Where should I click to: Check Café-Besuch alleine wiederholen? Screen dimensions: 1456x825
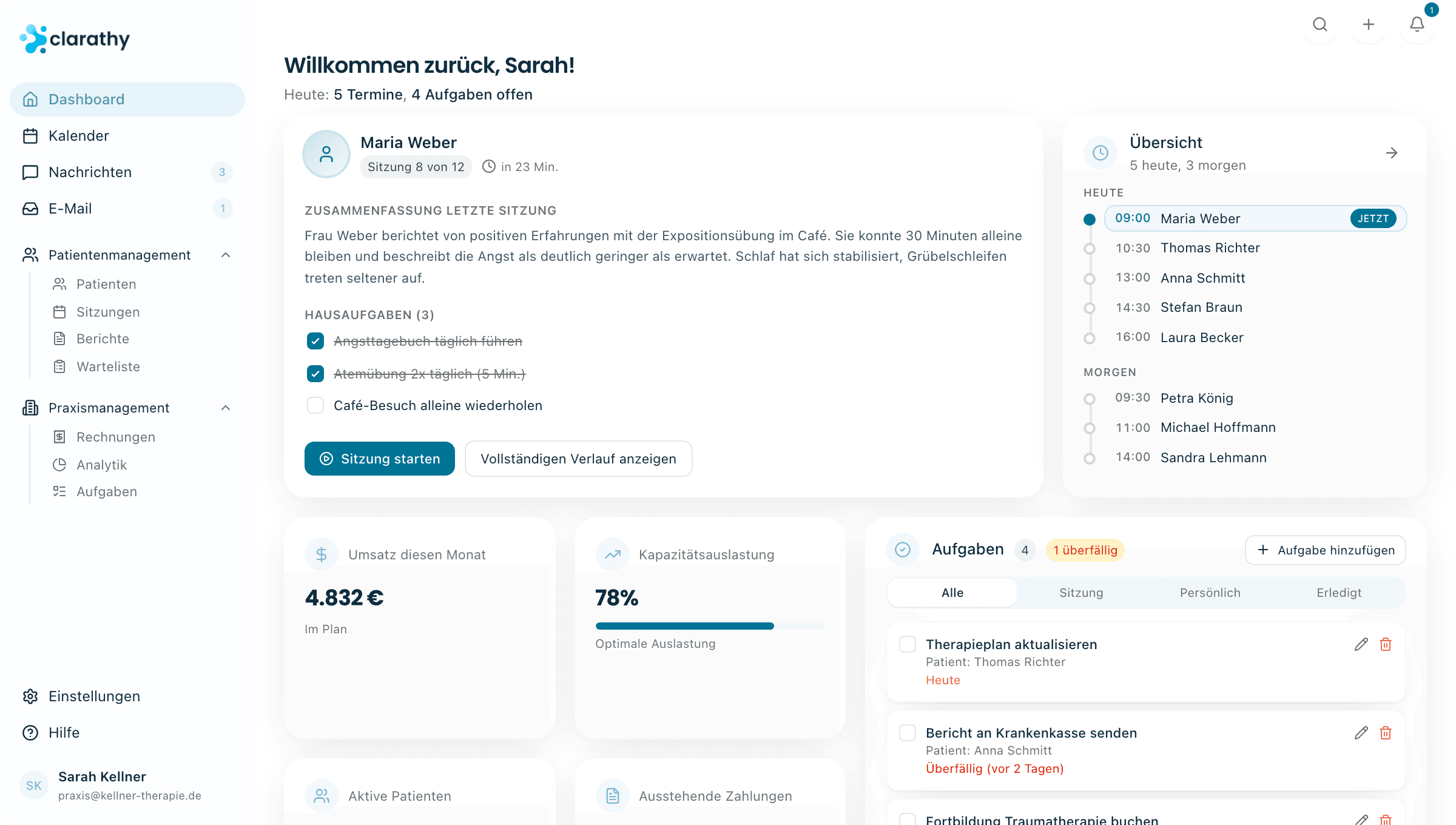pos(315,405)
